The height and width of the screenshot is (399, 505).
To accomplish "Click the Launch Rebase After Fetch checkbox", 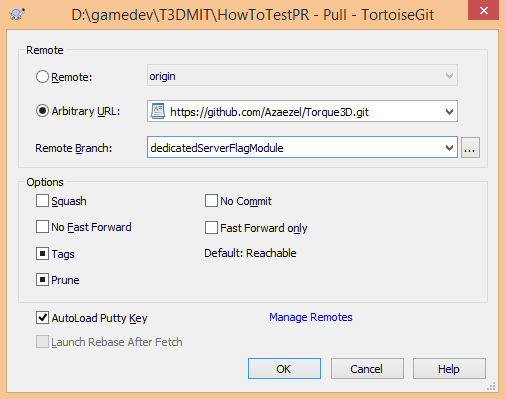I will pos(42,342).
